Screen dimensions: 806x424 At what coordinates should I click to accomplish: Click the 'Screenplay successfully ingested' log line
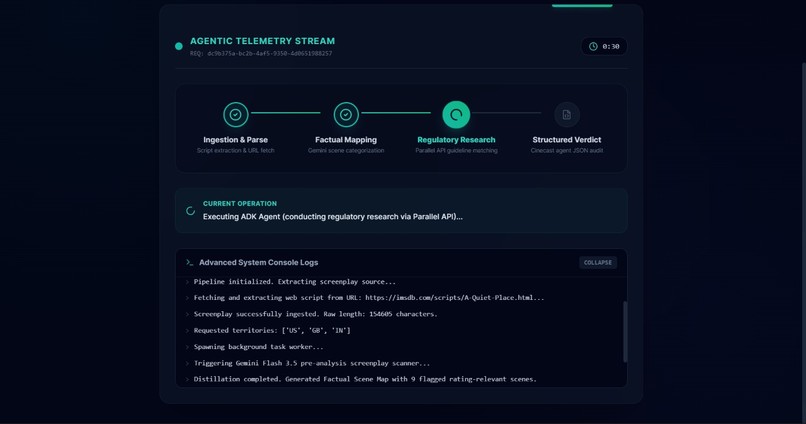315,314
